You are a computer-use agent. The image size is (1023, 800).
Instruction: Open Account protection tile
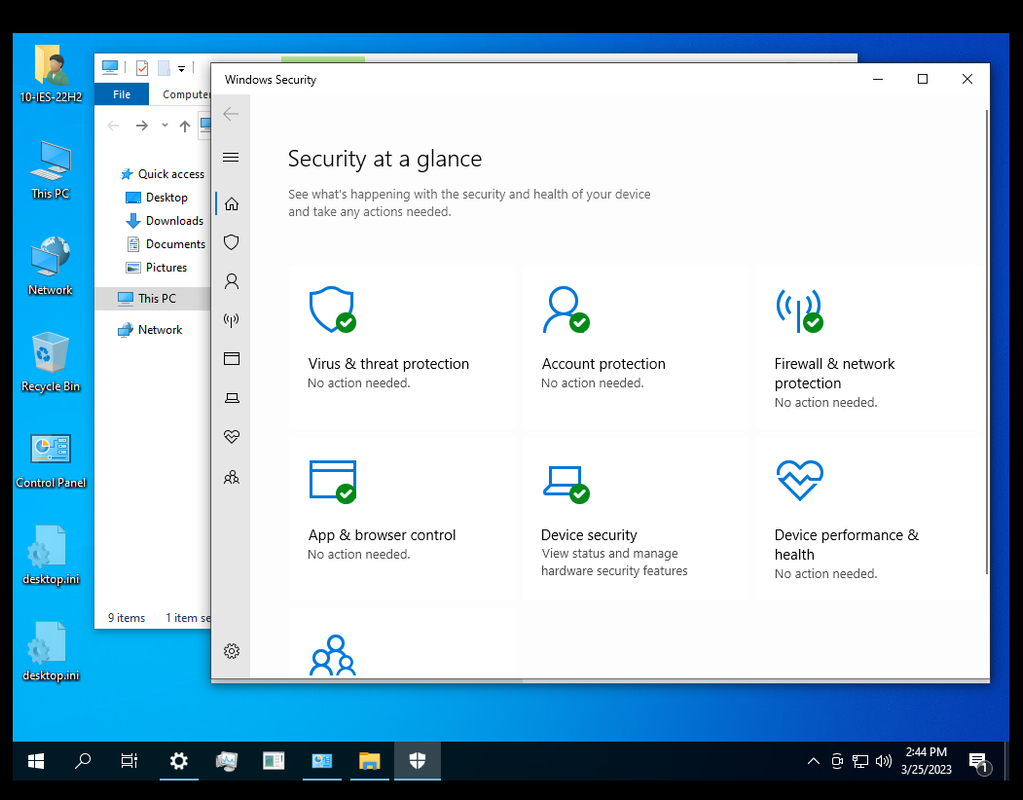coord(635,346)
